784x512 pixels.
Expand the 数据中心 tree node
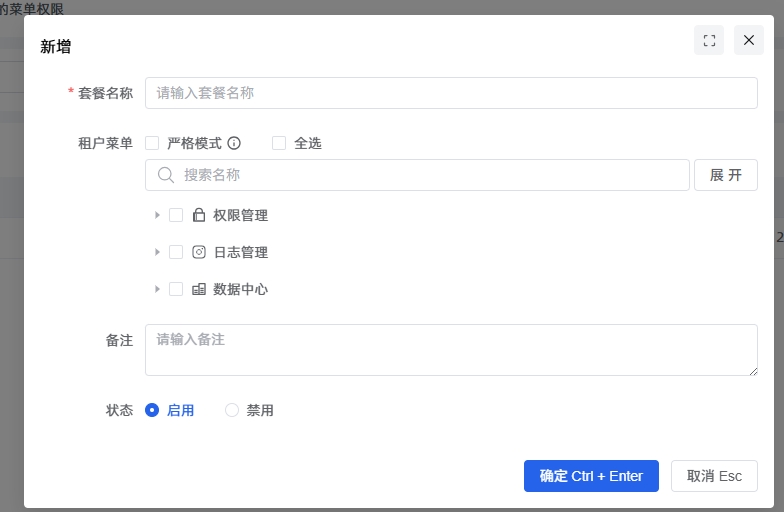157,289
